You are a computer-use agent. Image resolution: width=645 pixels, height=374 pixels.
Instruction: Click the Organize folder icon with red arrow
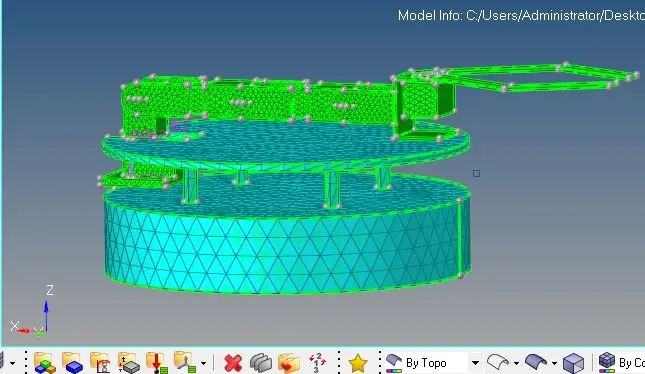289,363
